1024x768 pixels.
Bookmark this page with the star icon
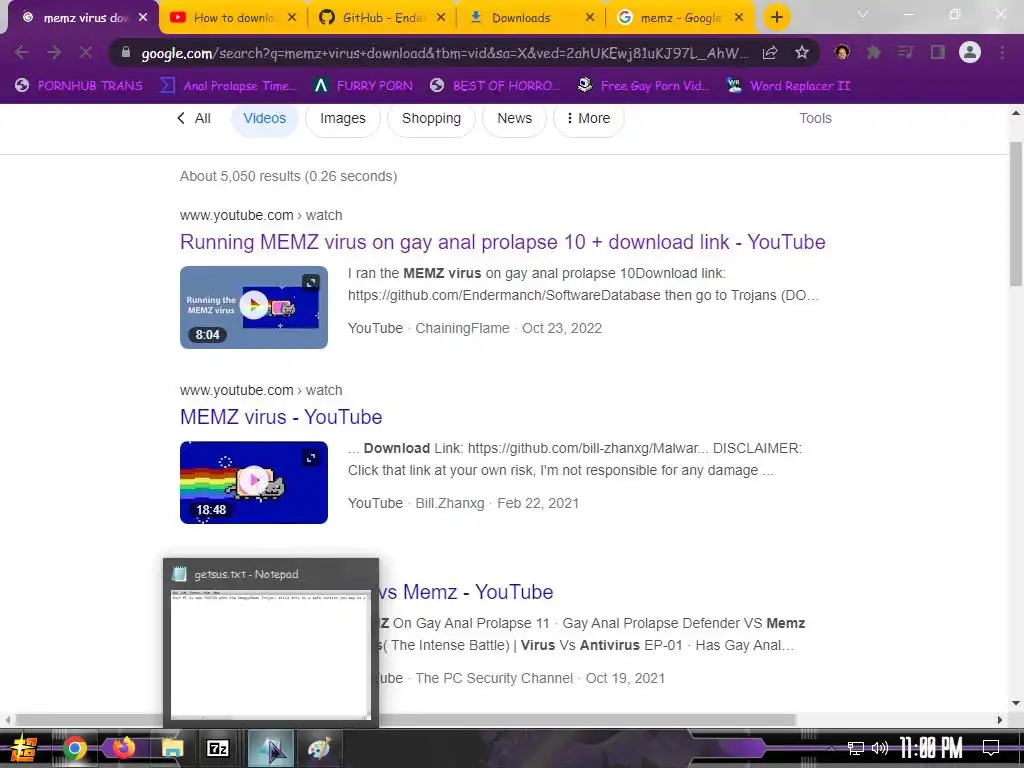point(802,52)
